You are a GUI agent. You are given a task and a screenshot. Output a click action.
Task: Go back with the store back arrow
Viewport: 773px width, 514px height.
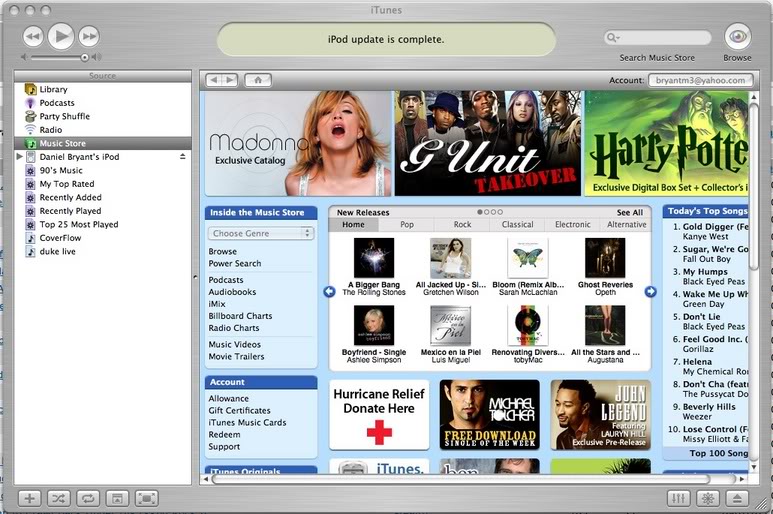pyautogui.click(x=214, y=80)
